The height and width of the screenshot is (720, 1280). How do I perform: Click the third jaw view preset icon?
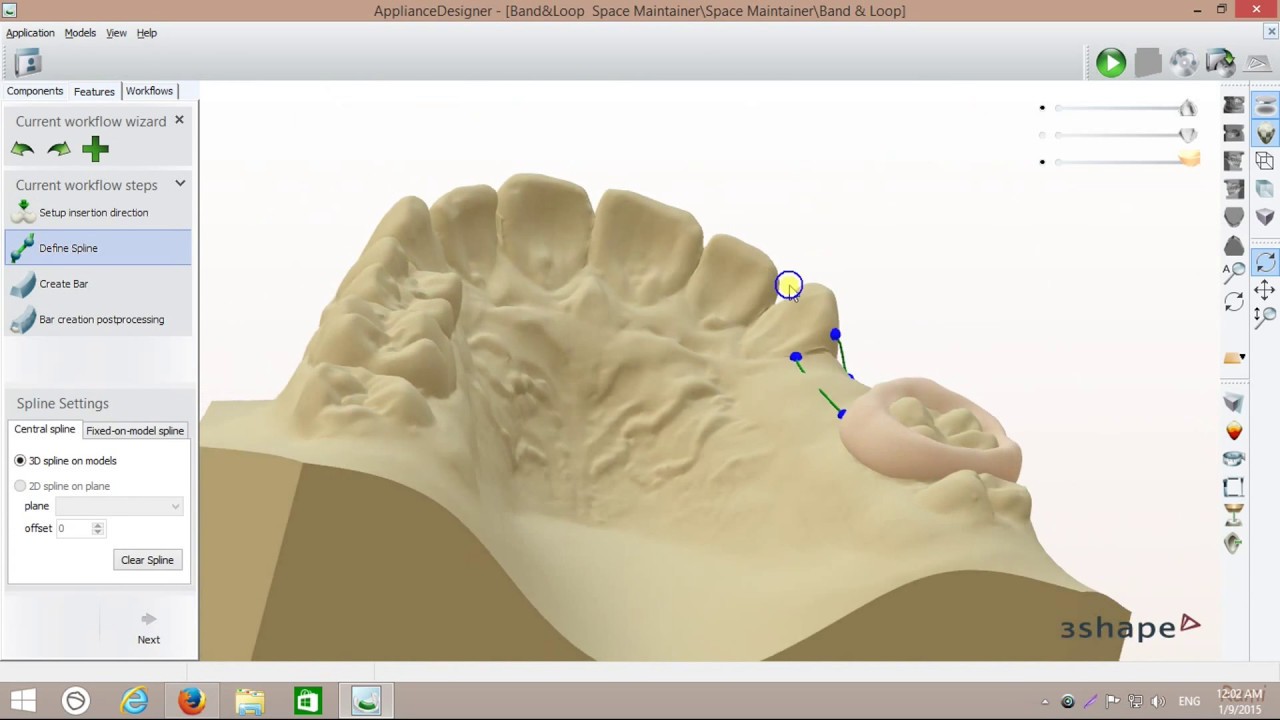[x=1234, y=162]
